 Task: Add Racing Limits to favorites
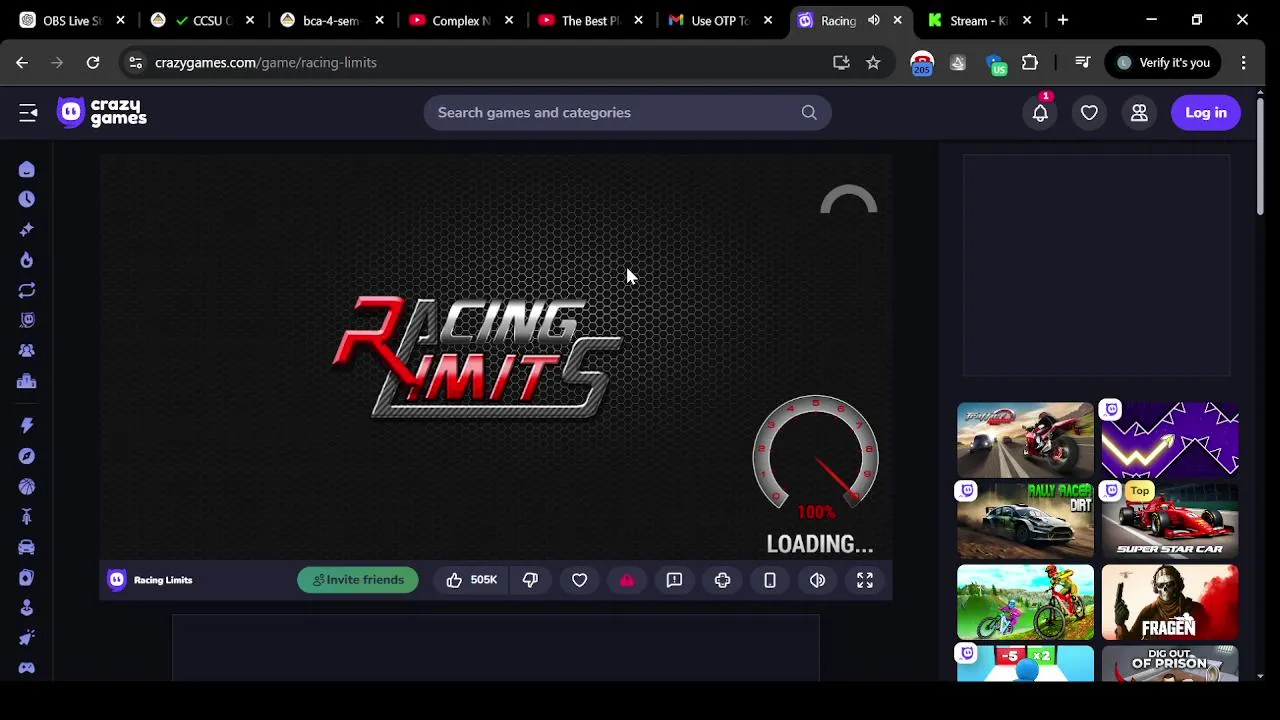pyautogui.click(x=579, y=580)
